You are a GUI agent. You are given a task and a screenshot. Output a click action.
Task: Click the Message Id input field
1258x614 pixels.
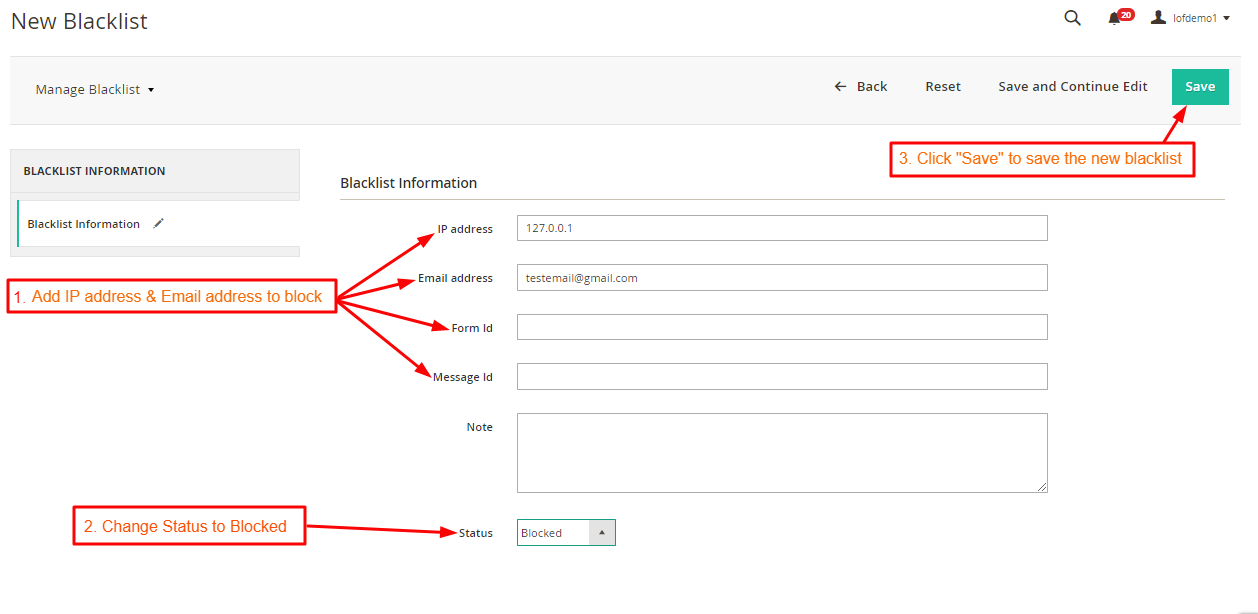pyautogui.click(x=781, y=376)
